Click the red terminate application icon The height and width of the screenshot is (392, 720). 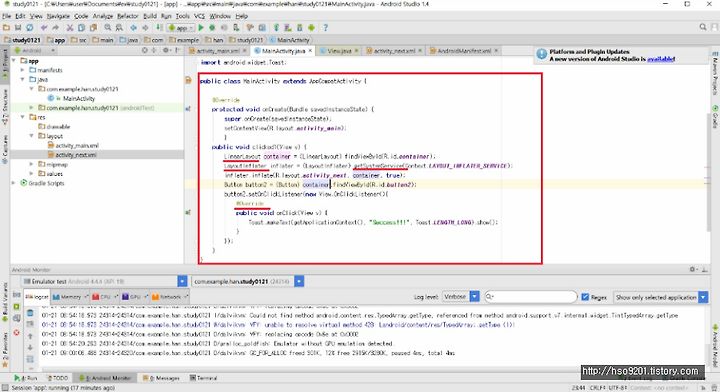coord(17,332)
